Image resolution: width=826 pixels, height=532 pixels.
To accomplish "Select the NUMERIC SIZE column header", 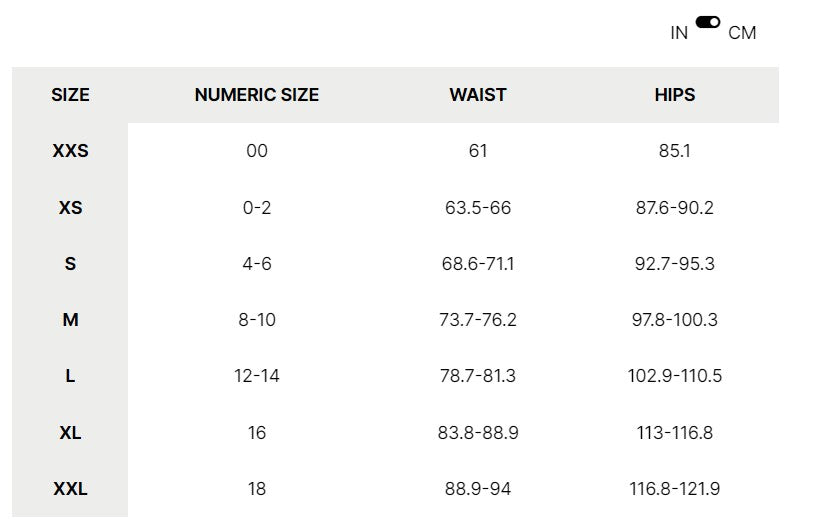I will (x=257, y=95).
